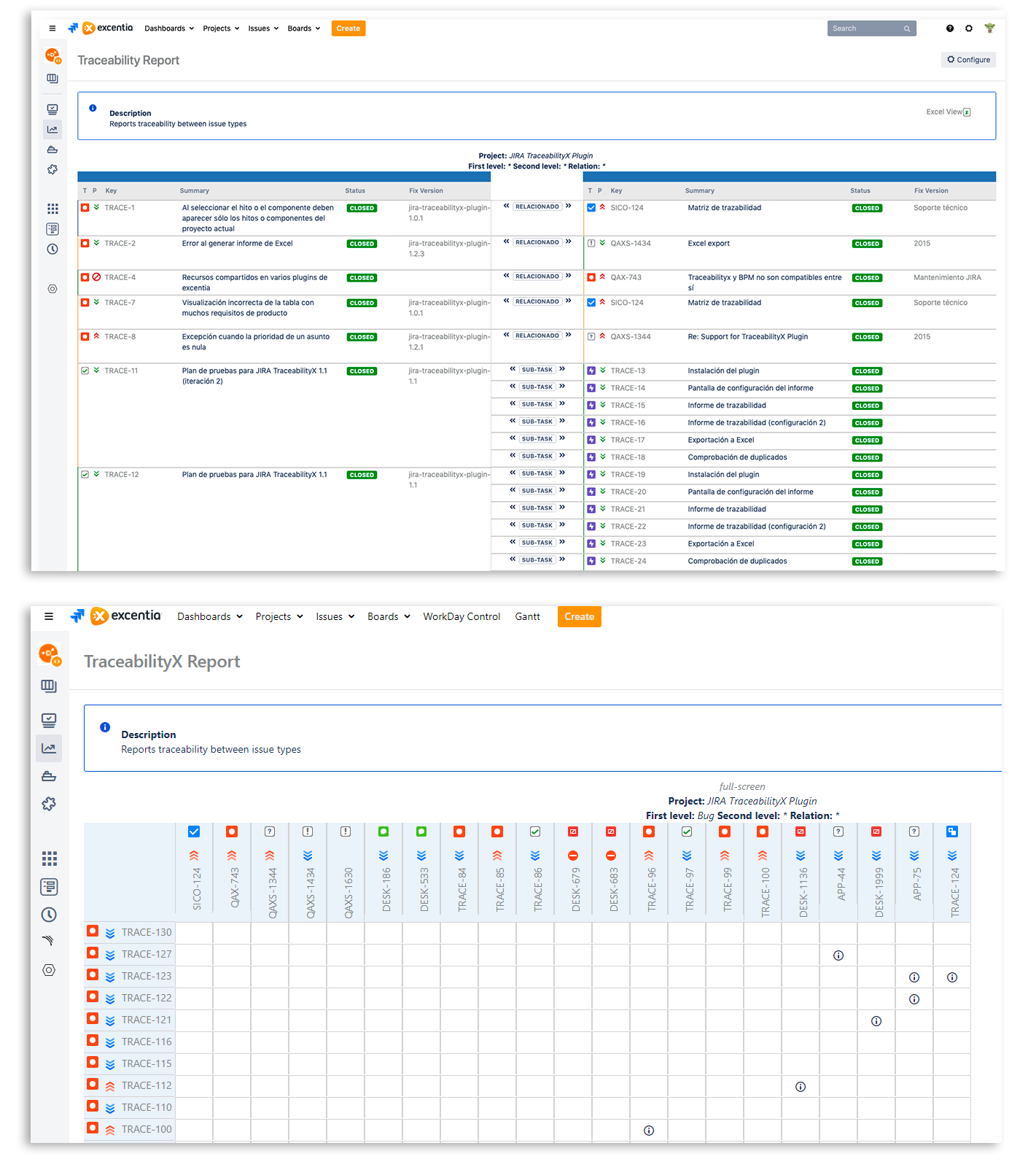The width and height of the screenshot is (1036, 1167).
Task: Expand the Boards dropdown in top window
Action: tap(303, 28)
